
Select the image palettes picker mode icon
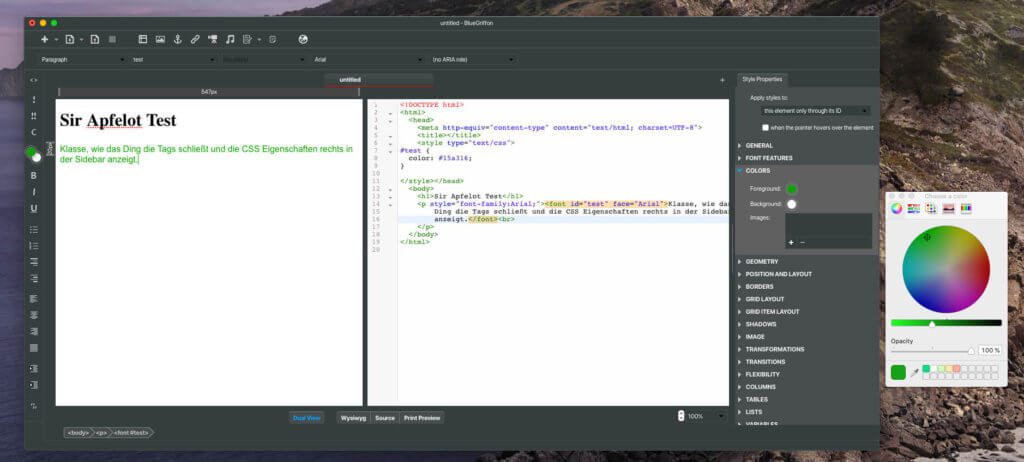tap(949, 208)
